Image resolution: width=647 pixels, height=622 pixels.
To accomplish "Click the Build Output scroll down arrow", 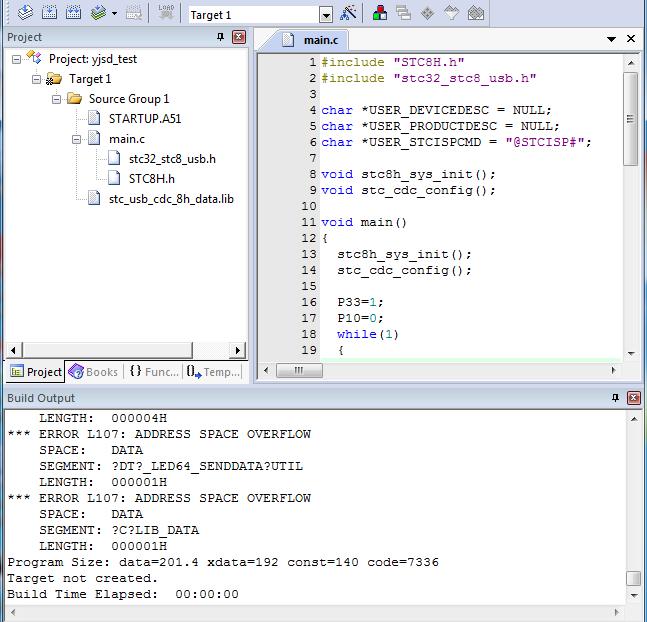I will [x=634, y=595].
